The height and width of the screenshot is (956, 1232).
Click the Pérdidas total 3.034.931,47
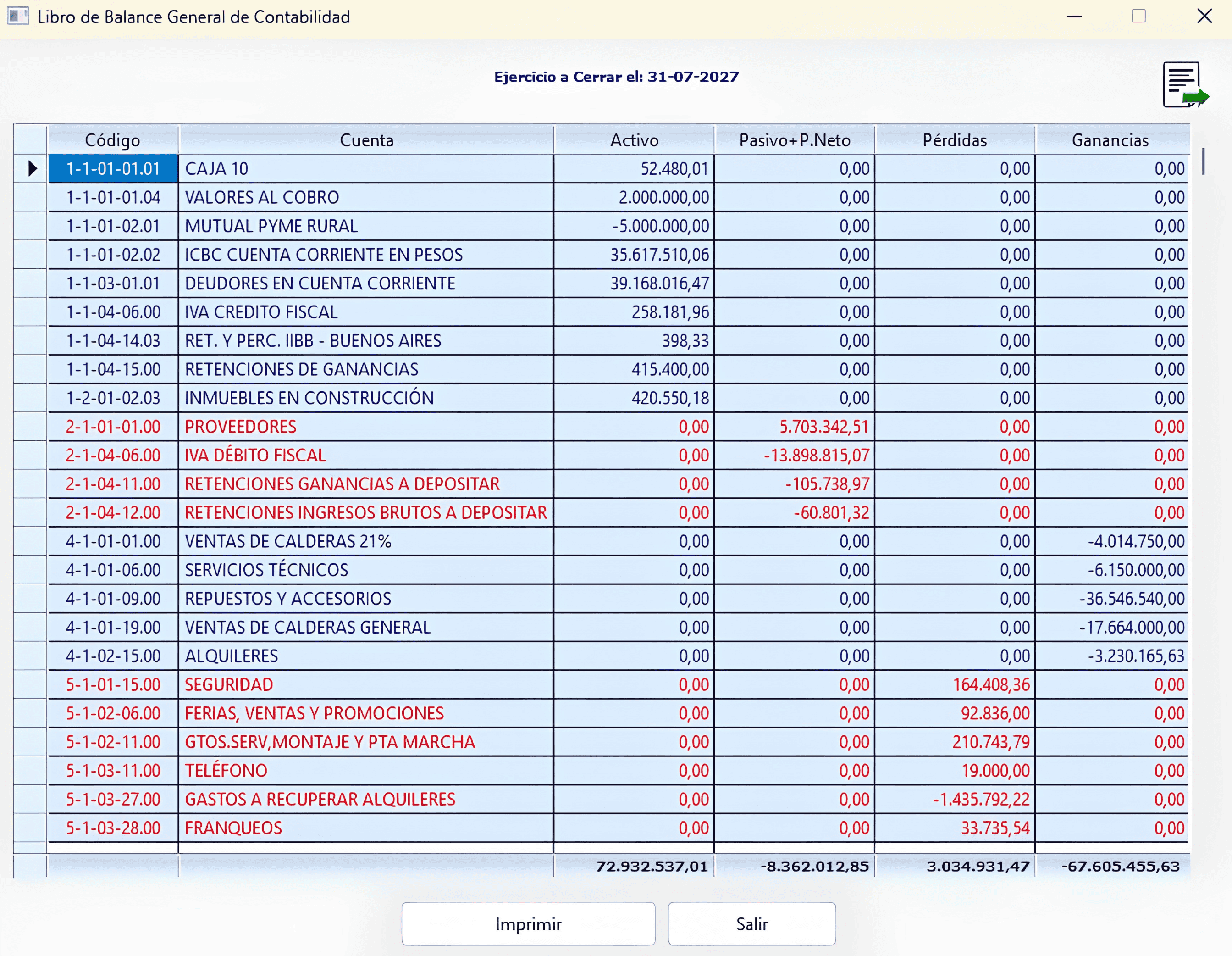pos(978,866)
